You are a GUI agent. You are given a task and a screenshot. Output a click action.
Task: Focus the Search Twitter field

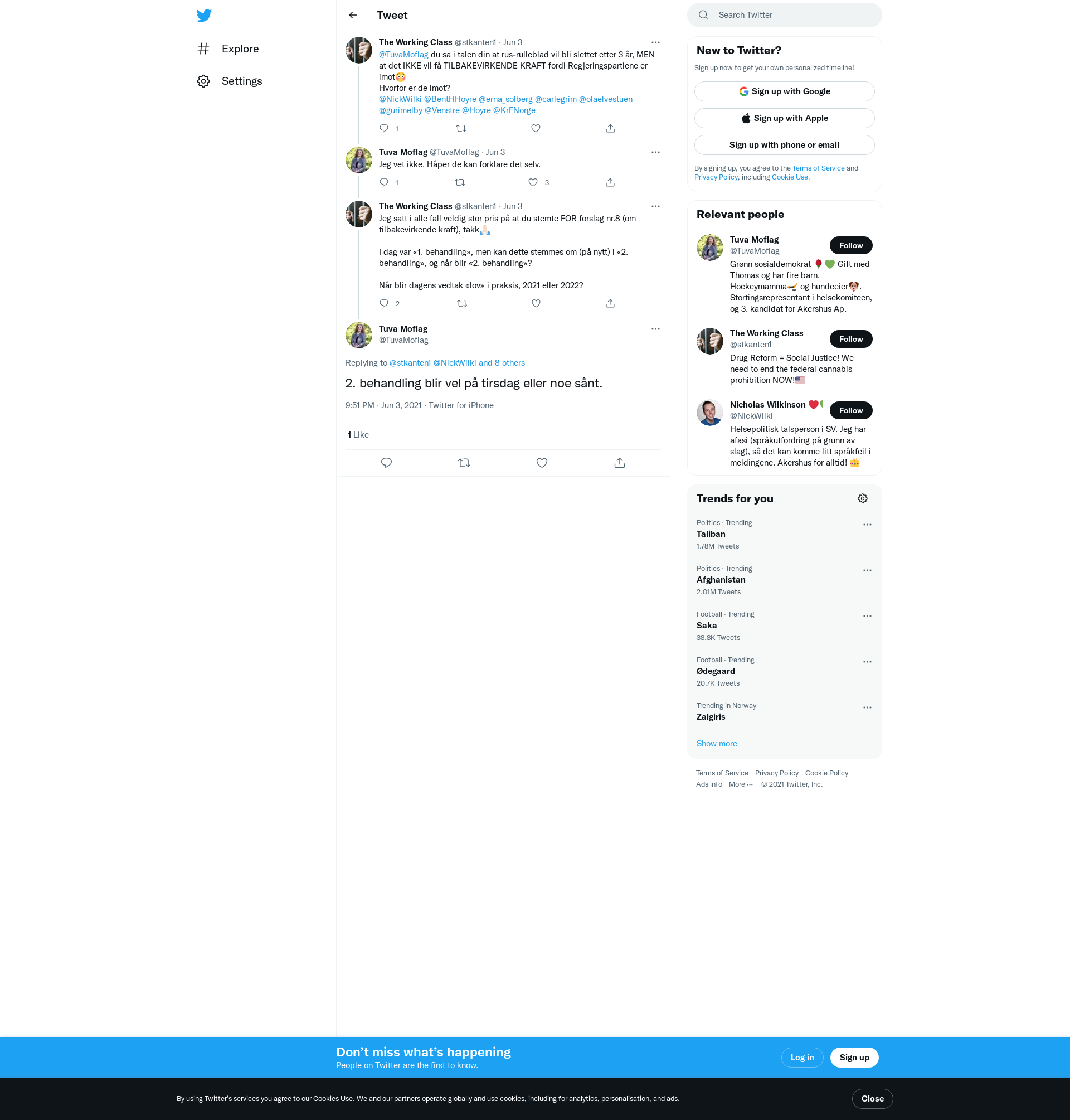tap(784, 16)
